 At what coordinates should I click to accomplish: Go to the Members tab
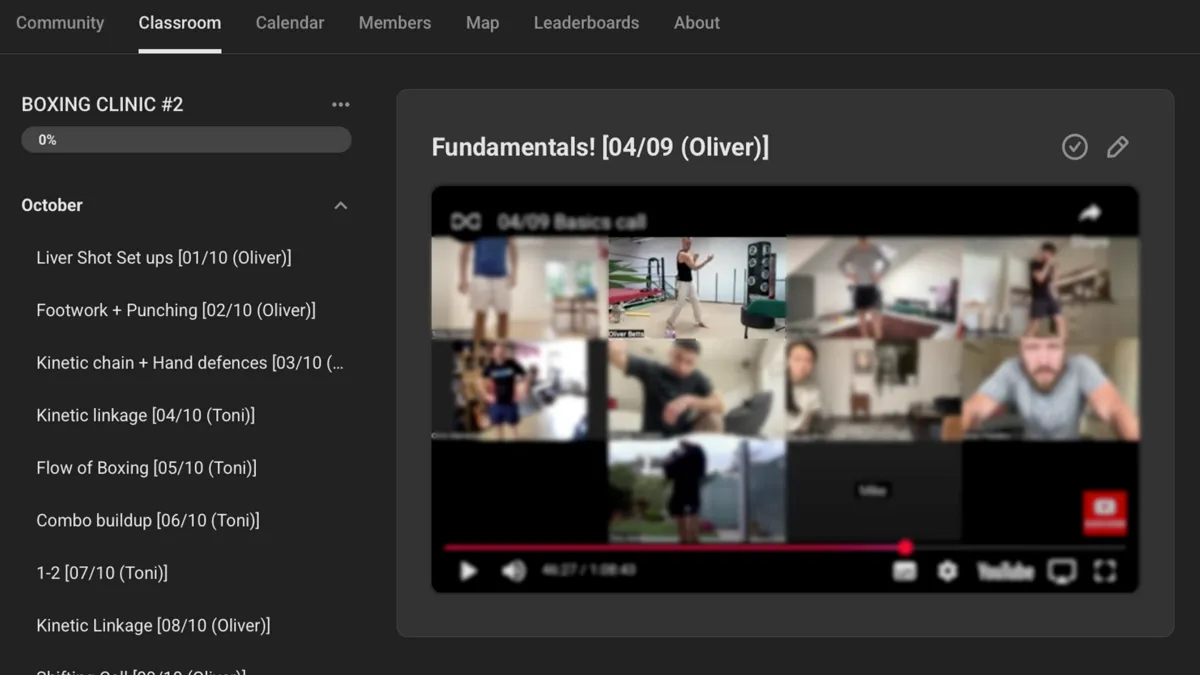[394, 23]
